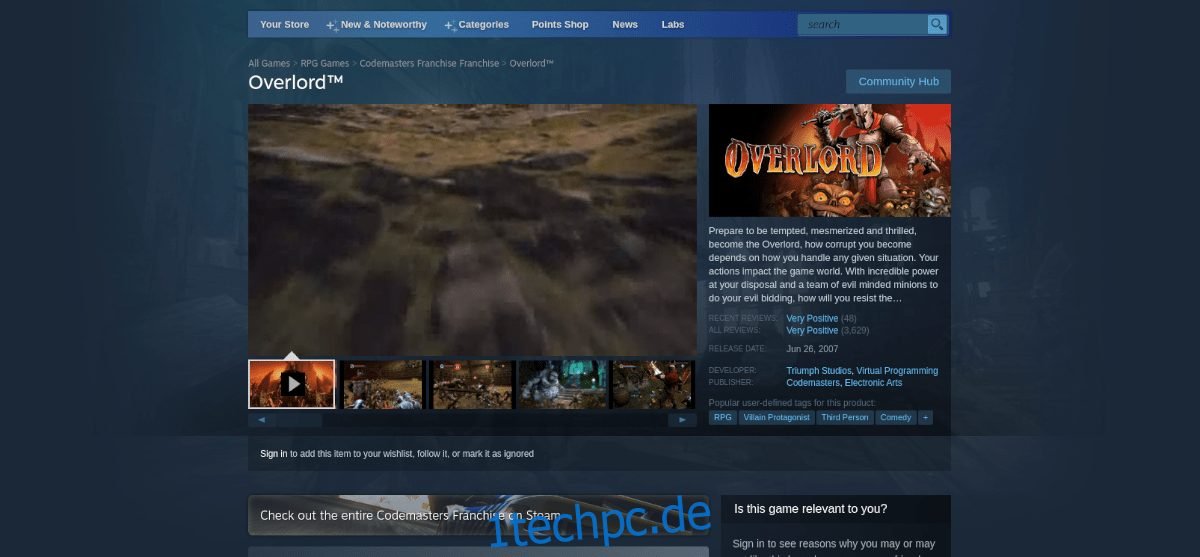Click the Codemasters Franchise breadcrumb
Viewport: 1200px width, 557px height.
tap(429, 63)
